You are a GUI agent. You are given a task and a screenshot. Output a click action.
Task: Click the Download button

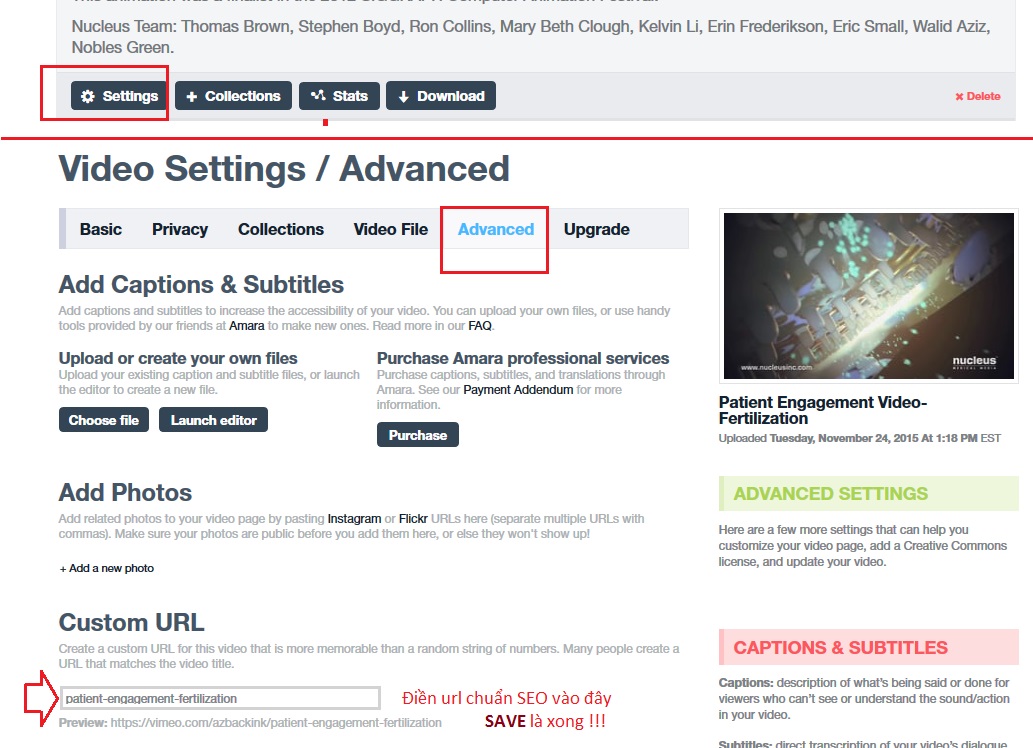(x=441, y=96)
